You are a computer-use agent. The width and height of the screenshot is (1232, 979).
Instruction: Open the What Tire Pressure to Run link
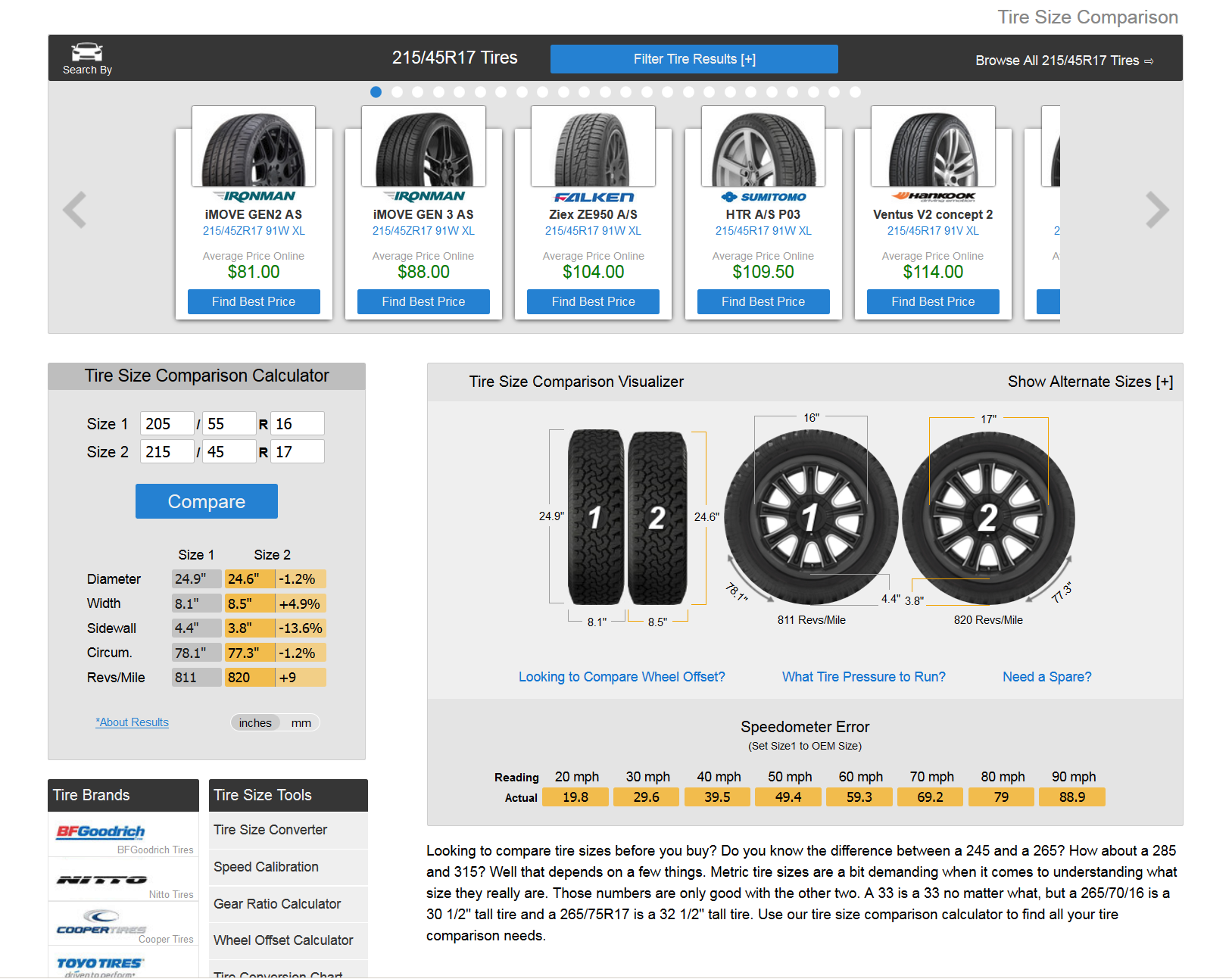coord(863,677)
